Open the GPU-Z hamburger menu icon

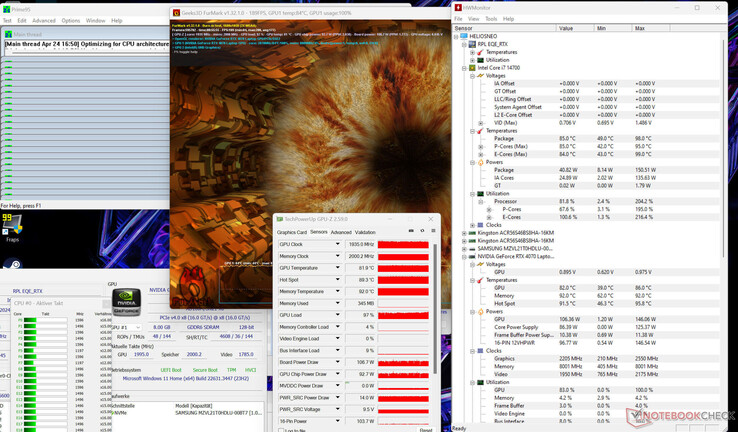(x=433, y=231)
